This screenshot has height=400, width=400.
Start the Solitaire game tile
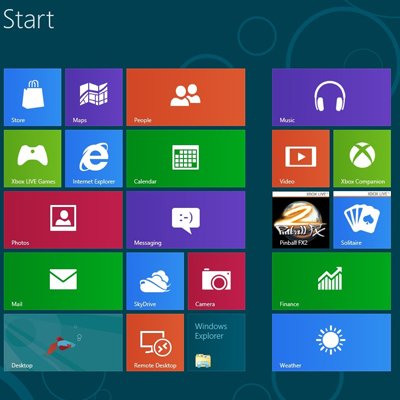pyautogui.click(x=362, y=220)
